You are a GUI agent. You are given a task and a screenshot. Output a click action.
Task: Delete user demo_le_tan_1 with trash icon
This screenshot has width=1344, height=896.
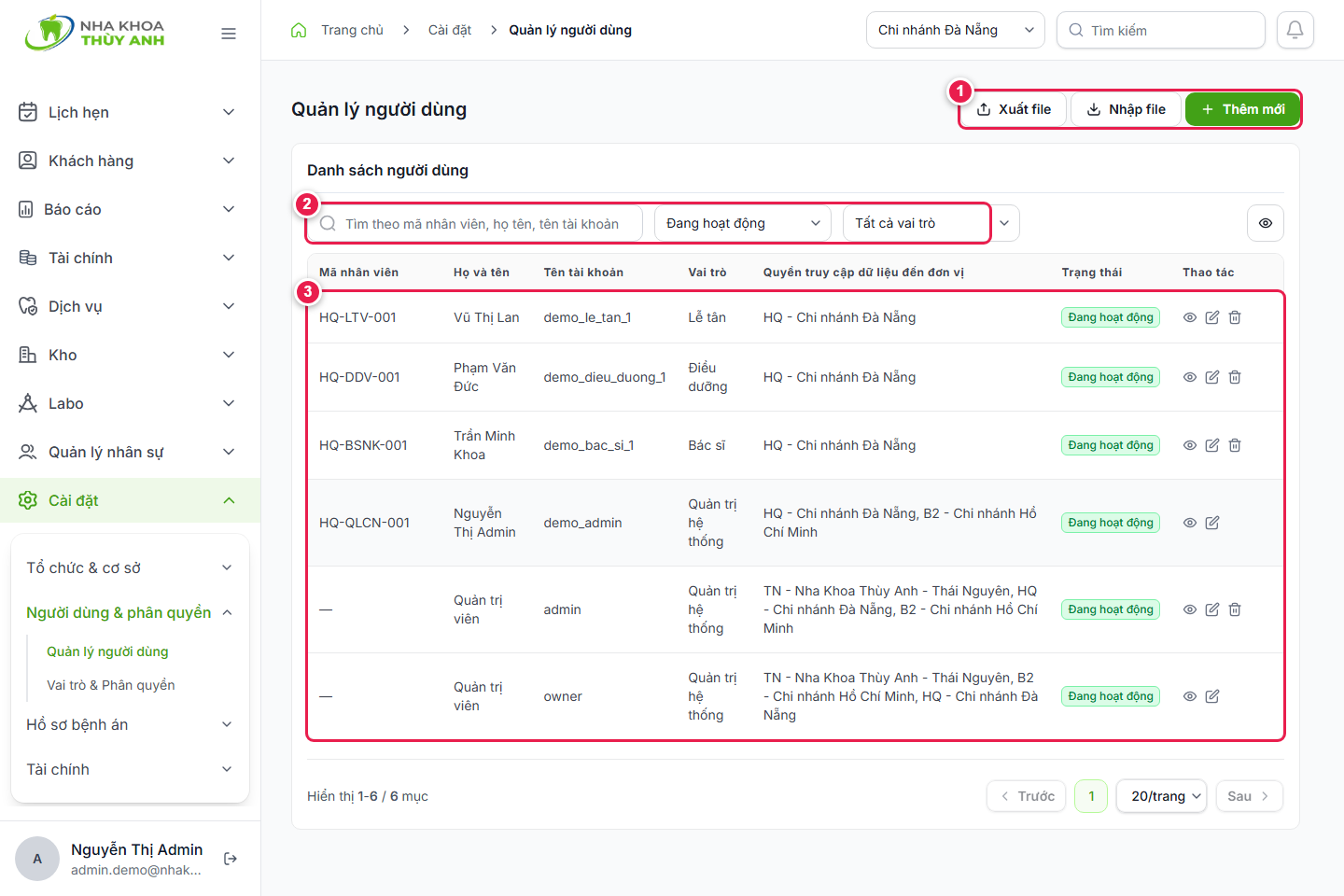[1235, 317]
